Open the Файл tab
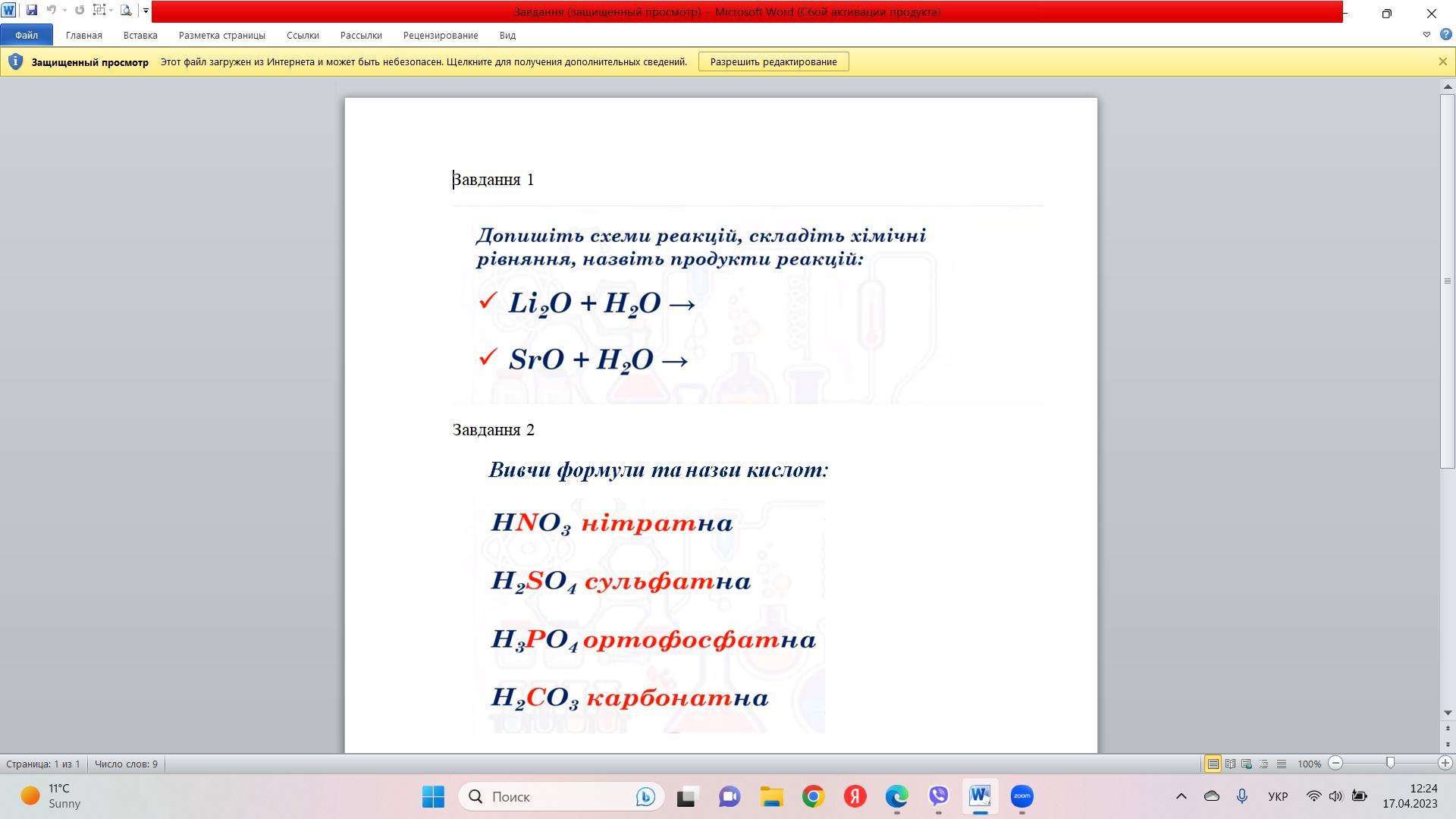Screen dimensions: 1456x819 point(26,35)
